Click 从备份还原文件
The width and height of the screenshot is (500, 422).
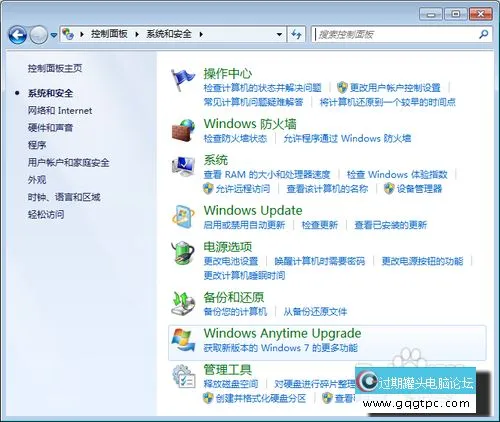(315, 312)
